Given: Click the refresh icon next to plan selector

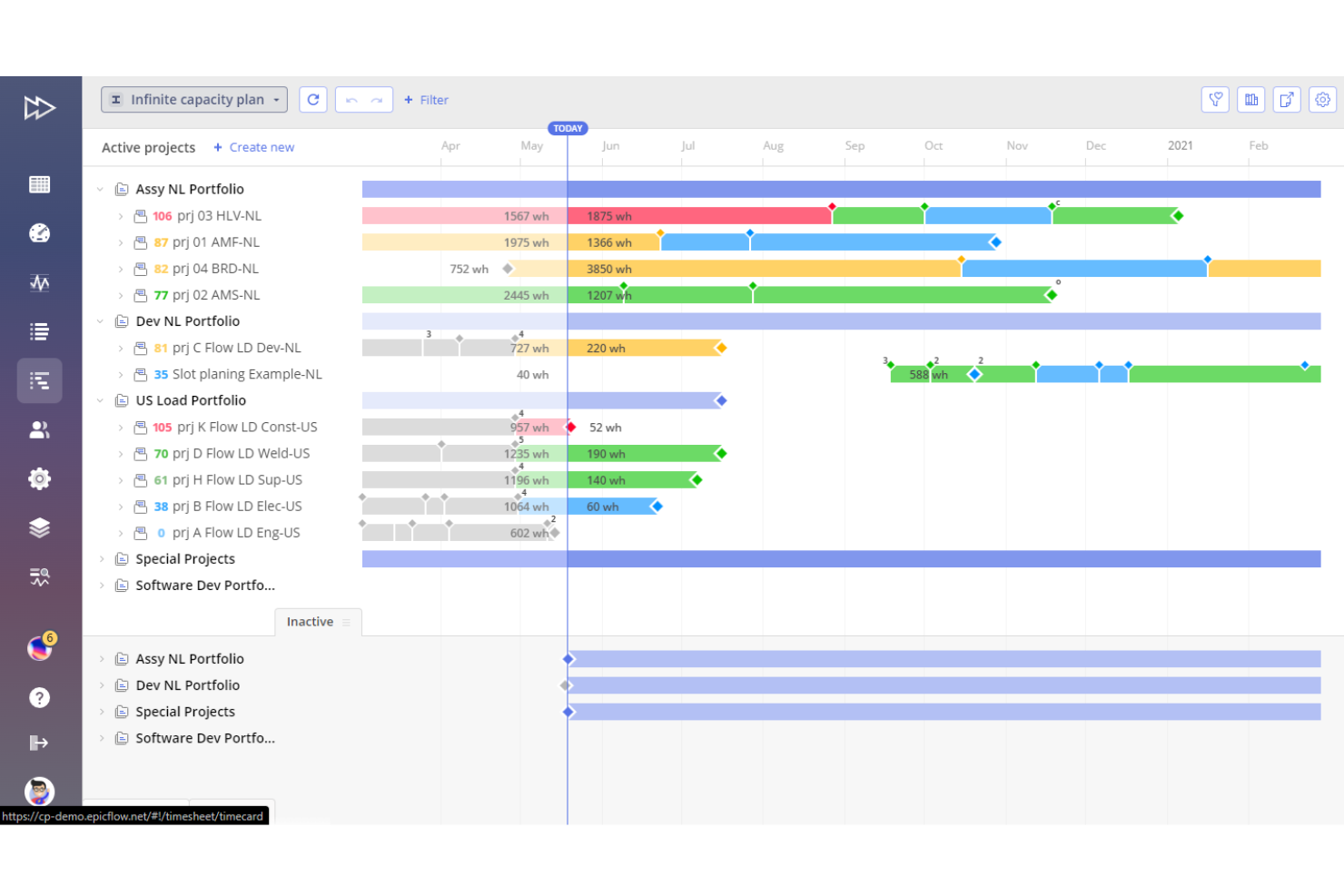Looking at the screenshot, I should click(312, 100).
